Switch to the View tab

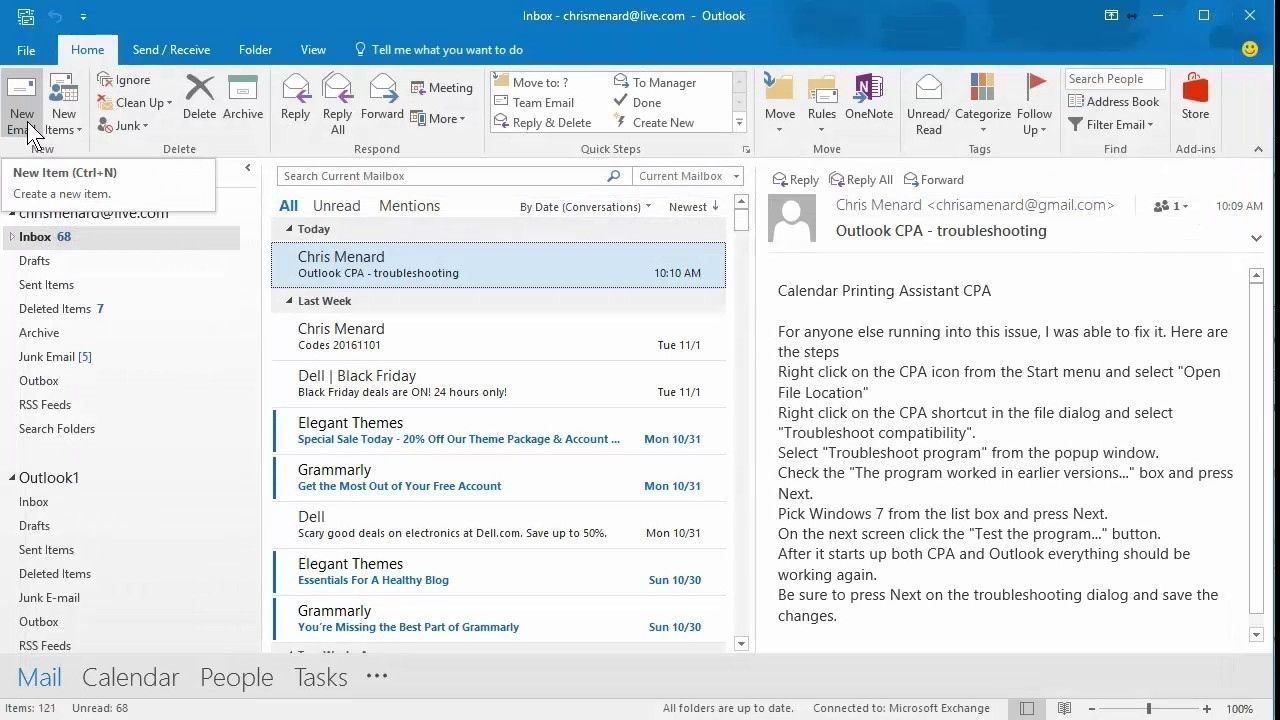click(x=313, y=50)
